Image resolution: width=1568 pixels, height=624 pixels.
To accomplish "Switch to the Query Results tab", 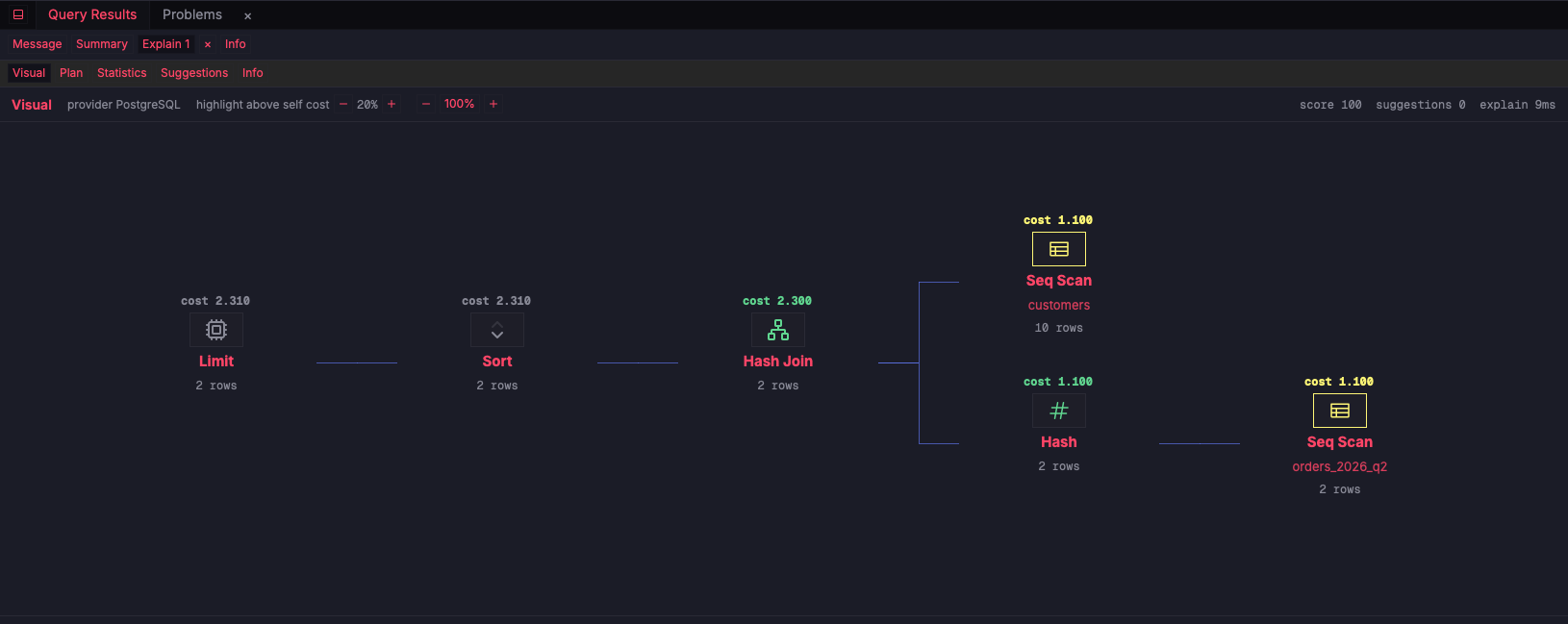I will tap(92, 14).
